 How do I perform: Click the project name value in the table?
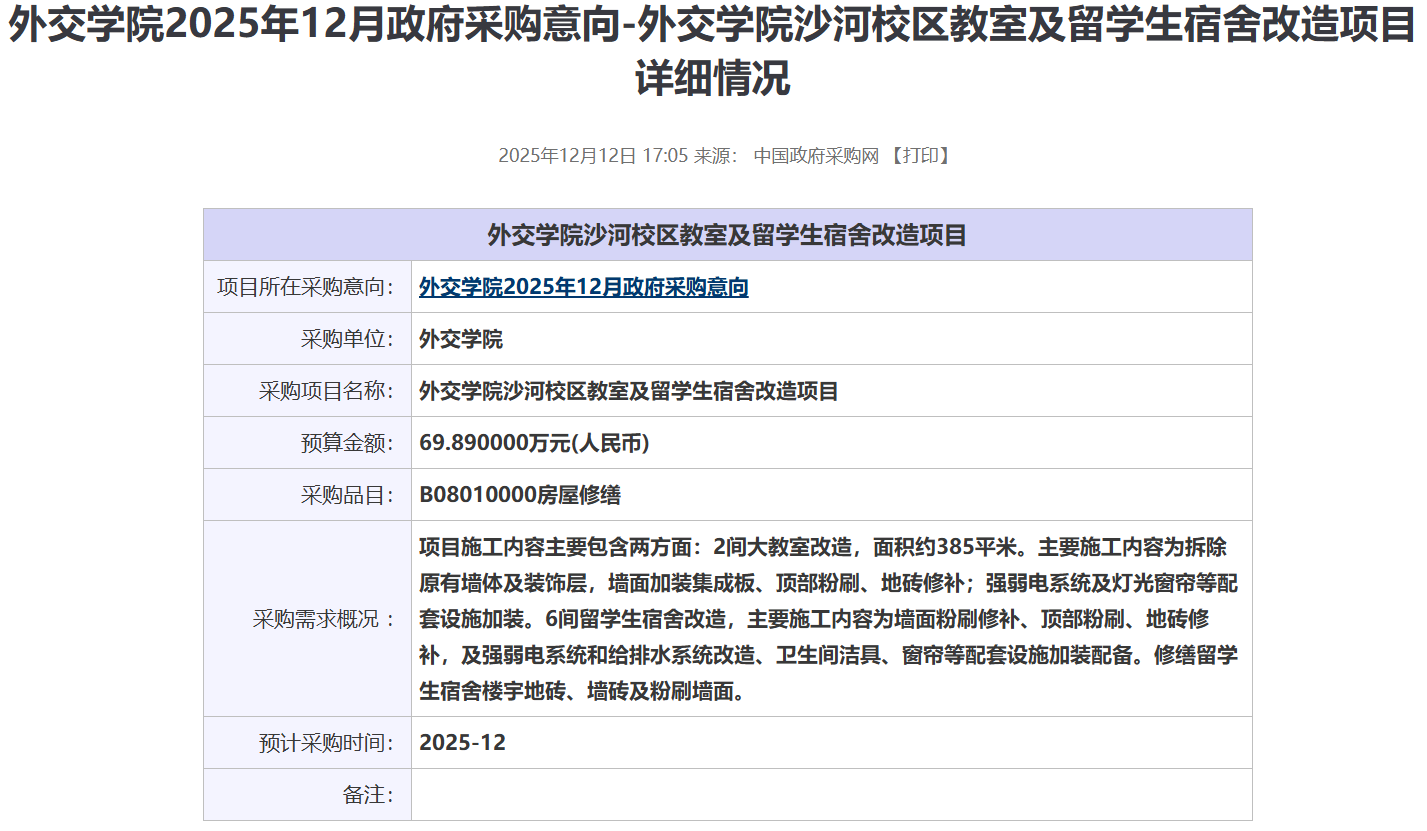pos(628,392)
